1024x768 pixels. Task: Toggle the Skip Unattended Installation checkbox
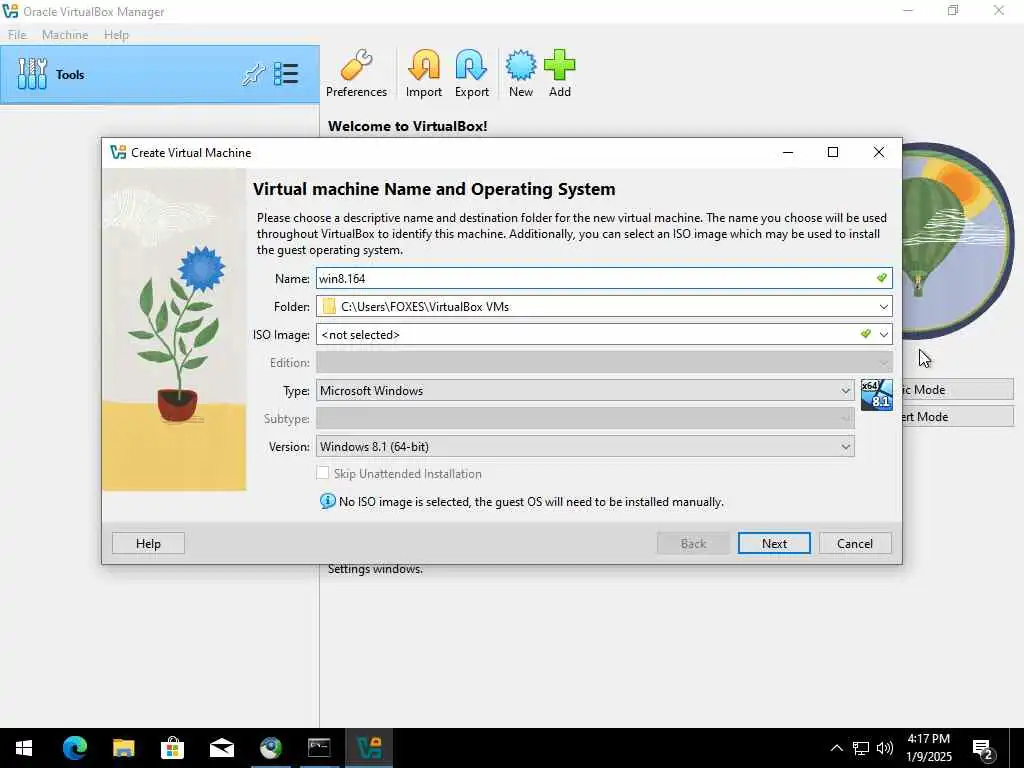[x=323, y=473]
